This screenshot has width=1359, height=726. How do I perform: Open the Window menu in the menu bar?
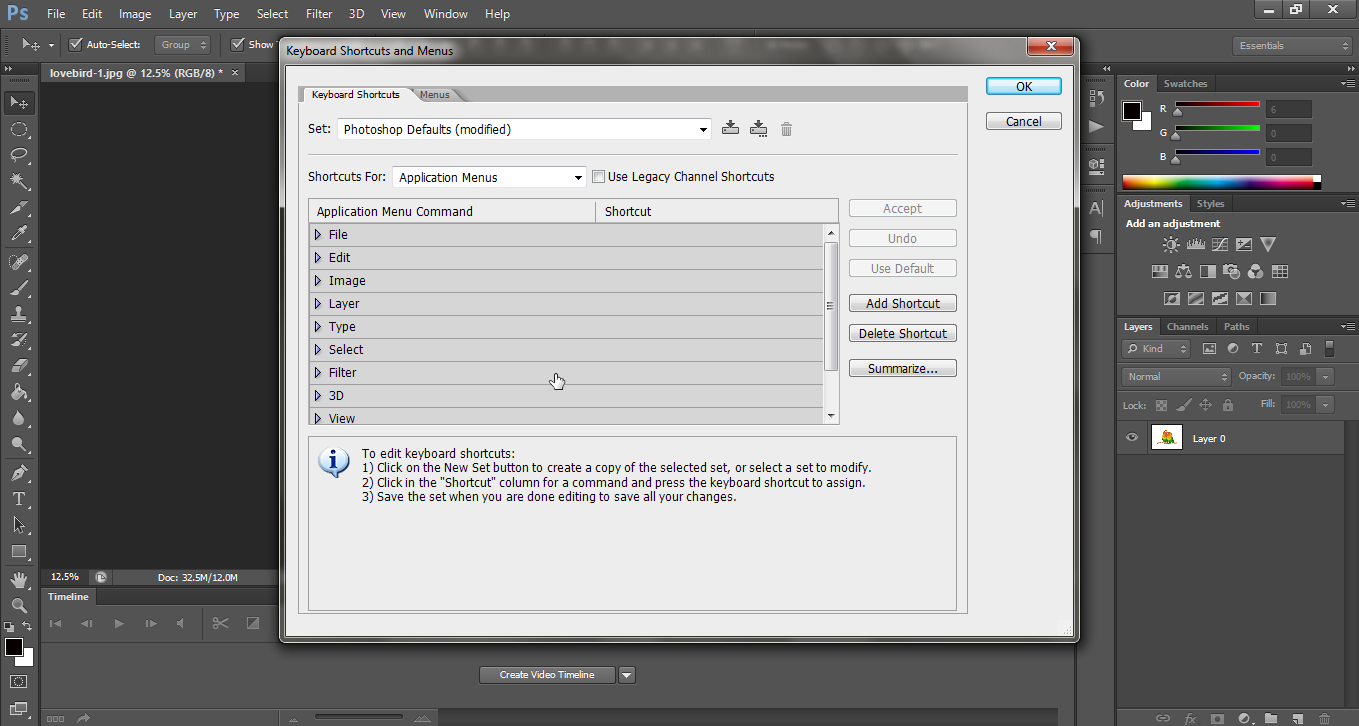[x=446, y=14]
